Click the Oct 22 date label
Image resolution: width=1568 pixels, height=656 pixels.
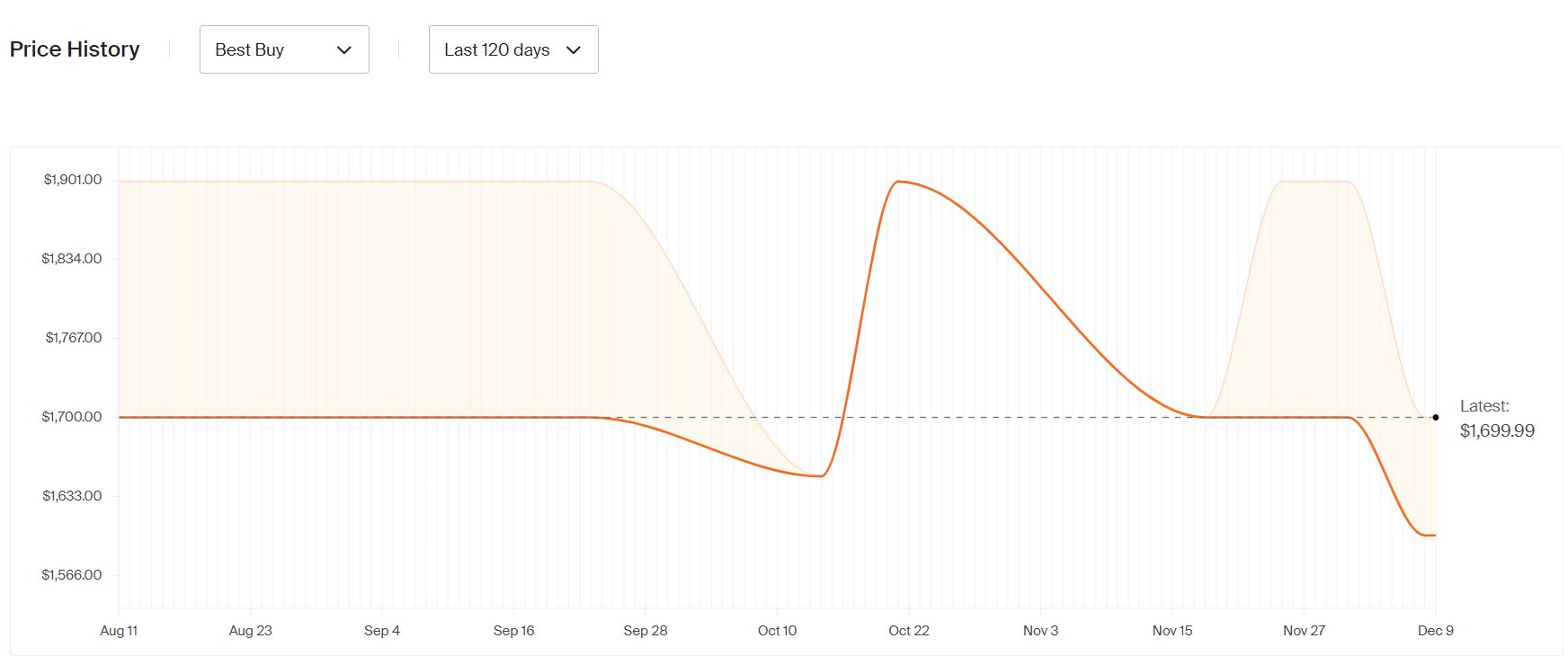tap(909, 631)
